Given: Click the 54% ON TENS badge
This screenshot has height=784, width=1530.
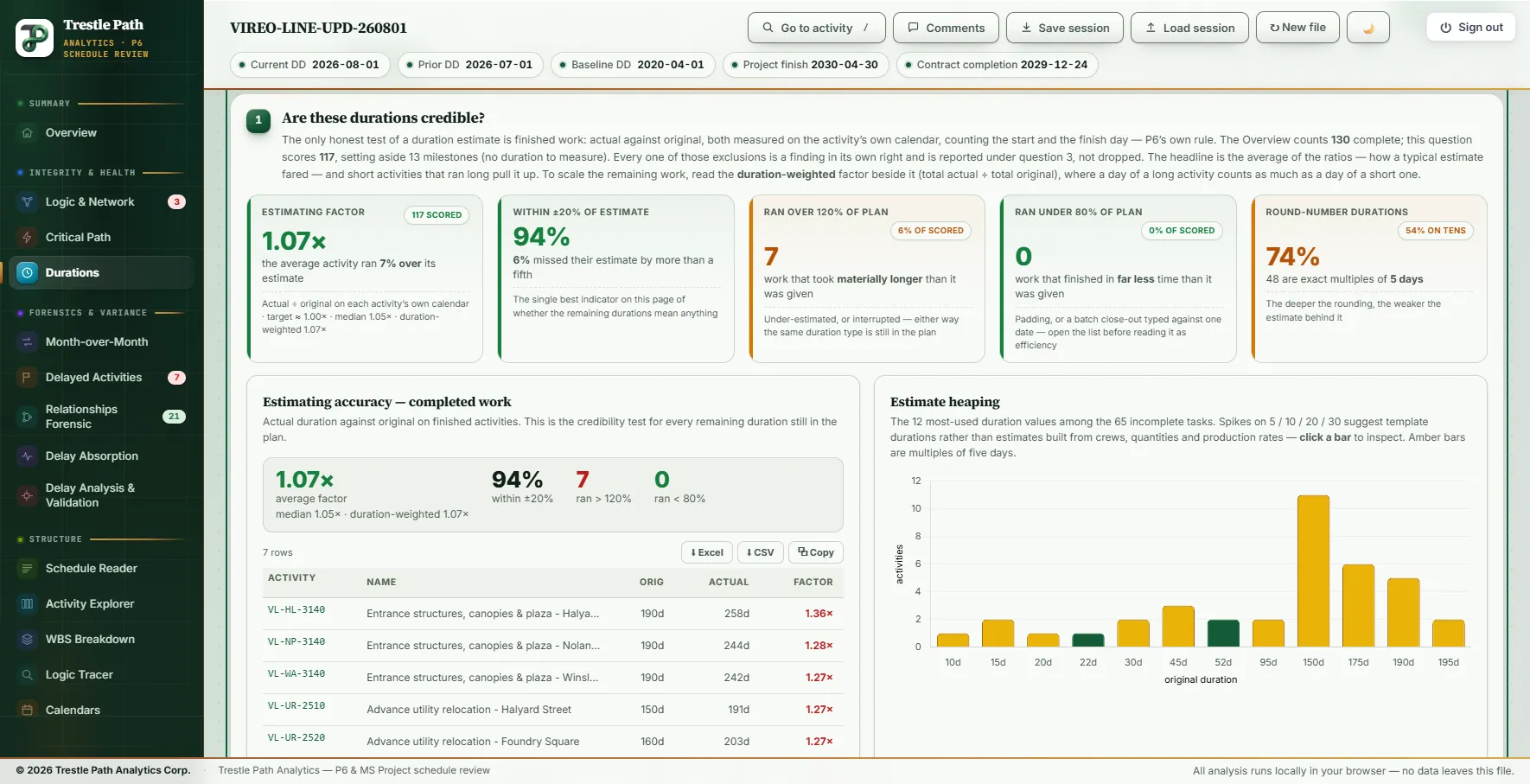Looking at the screenshot, I should pos(1435,231).
